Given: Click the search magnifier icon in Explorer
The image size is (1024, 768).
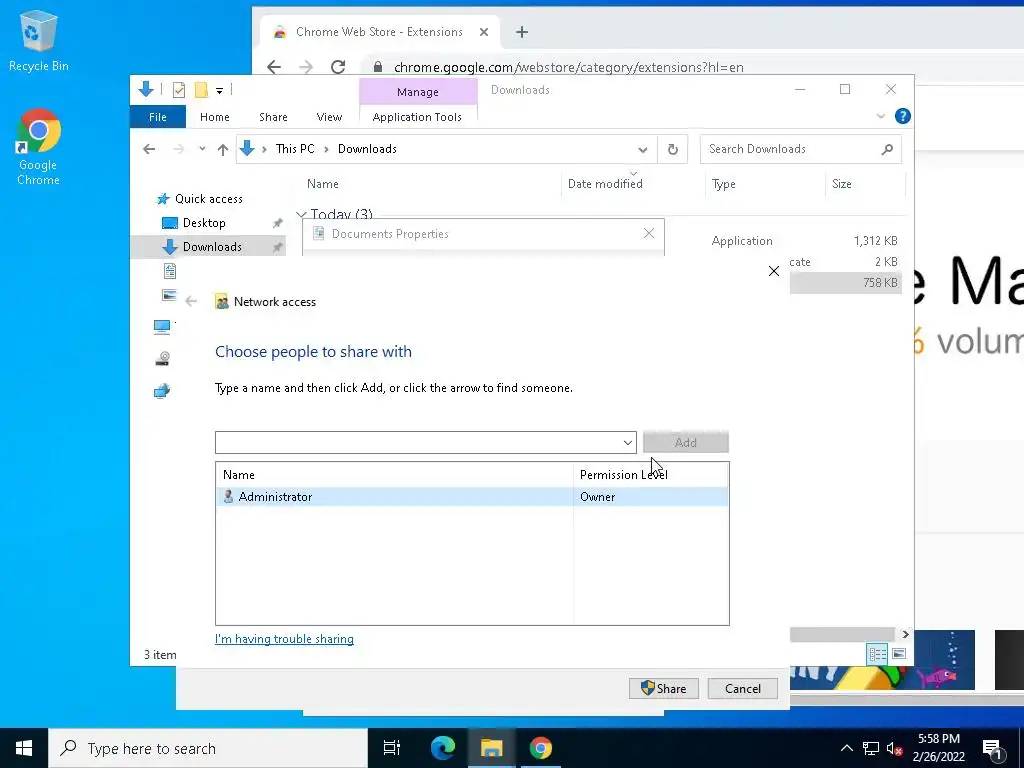Looking at the screenshot, I should point(887,150).
